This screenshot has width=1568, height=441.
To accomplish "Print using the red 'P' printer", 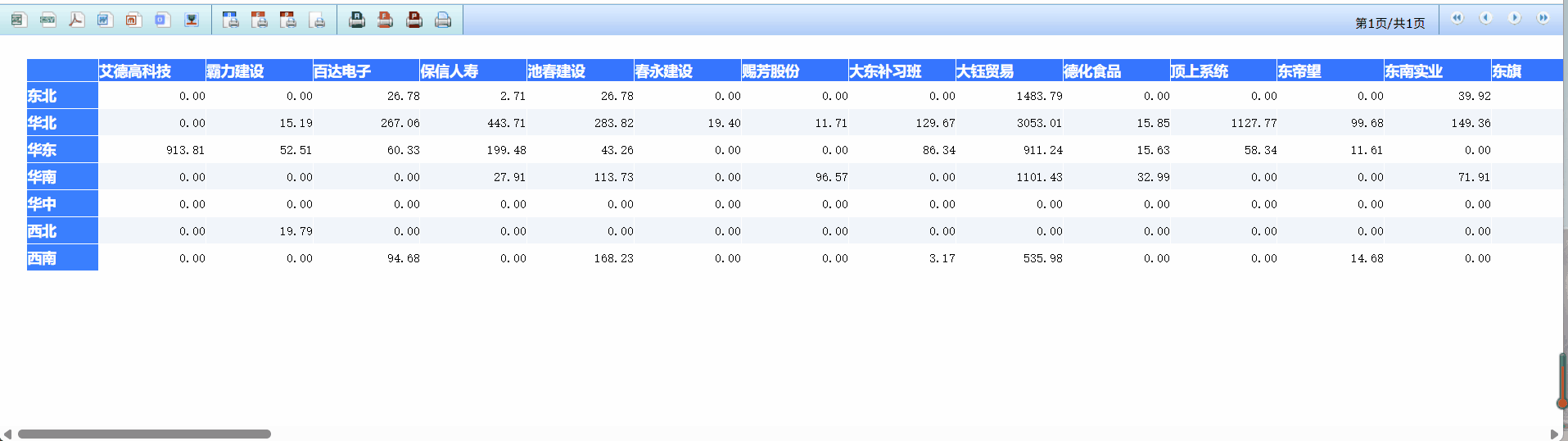I will coord(414,20).
